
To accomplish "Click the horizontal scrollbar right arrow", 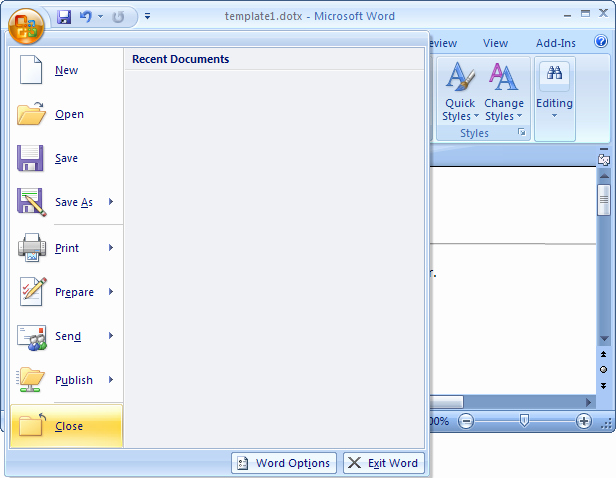I will [588, 402].
